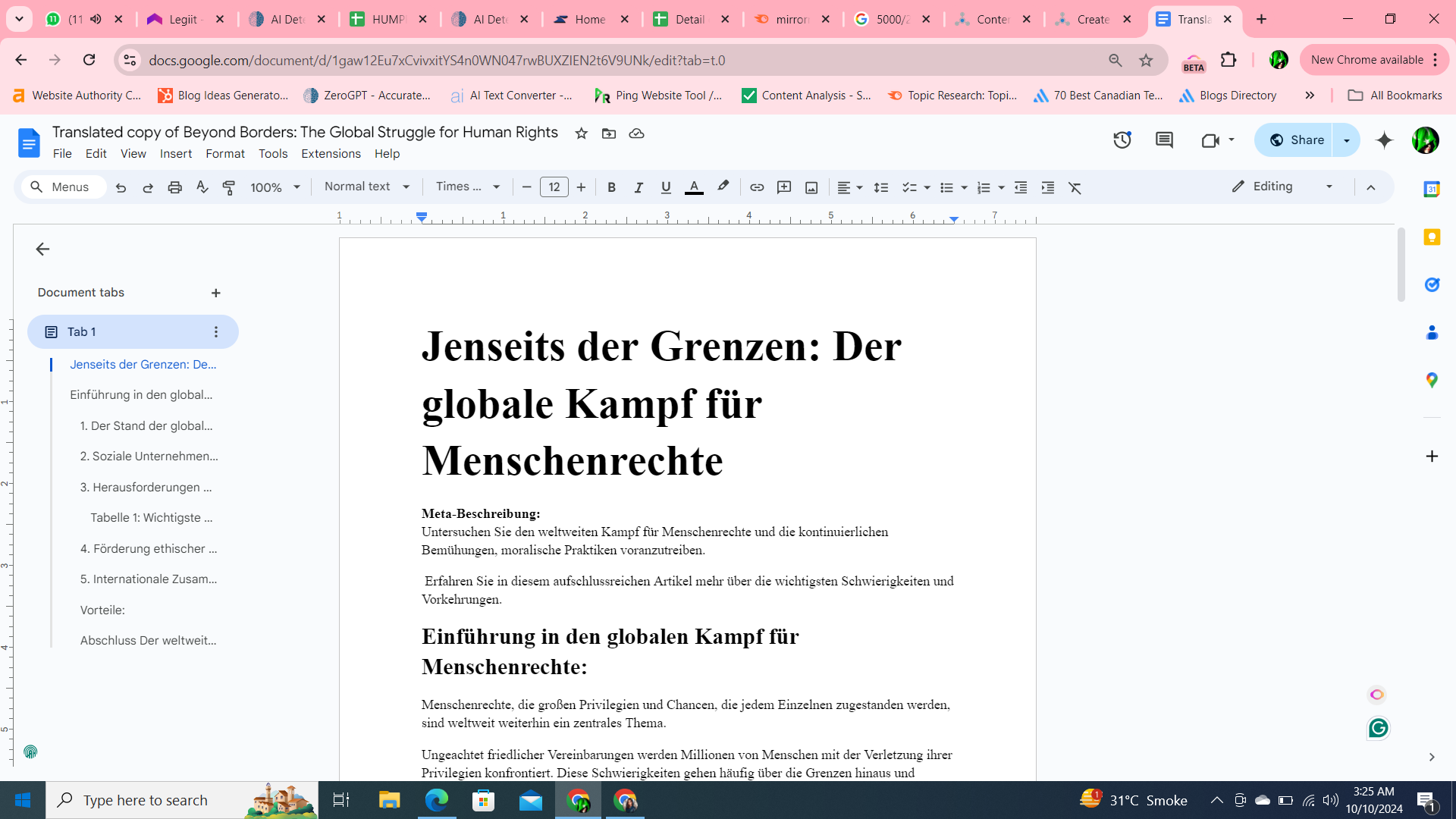Open the Insert link tool

(756, 187)
